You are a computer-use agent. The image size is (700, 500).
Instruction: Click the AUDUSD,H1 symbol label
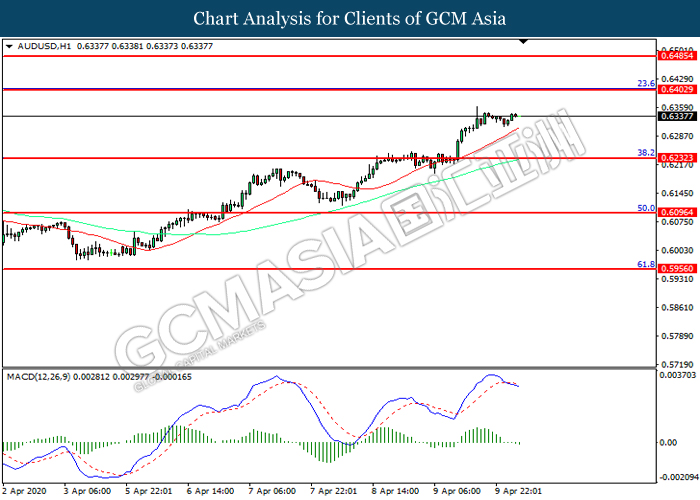(44, 46)
